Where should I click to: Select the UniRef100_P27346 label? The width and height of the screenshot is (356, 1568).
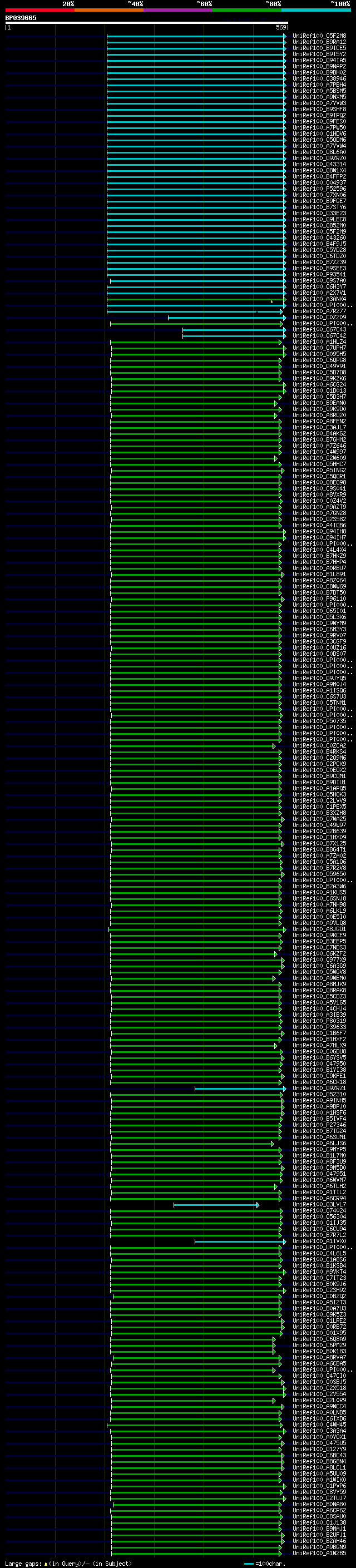coord(319,1125)
